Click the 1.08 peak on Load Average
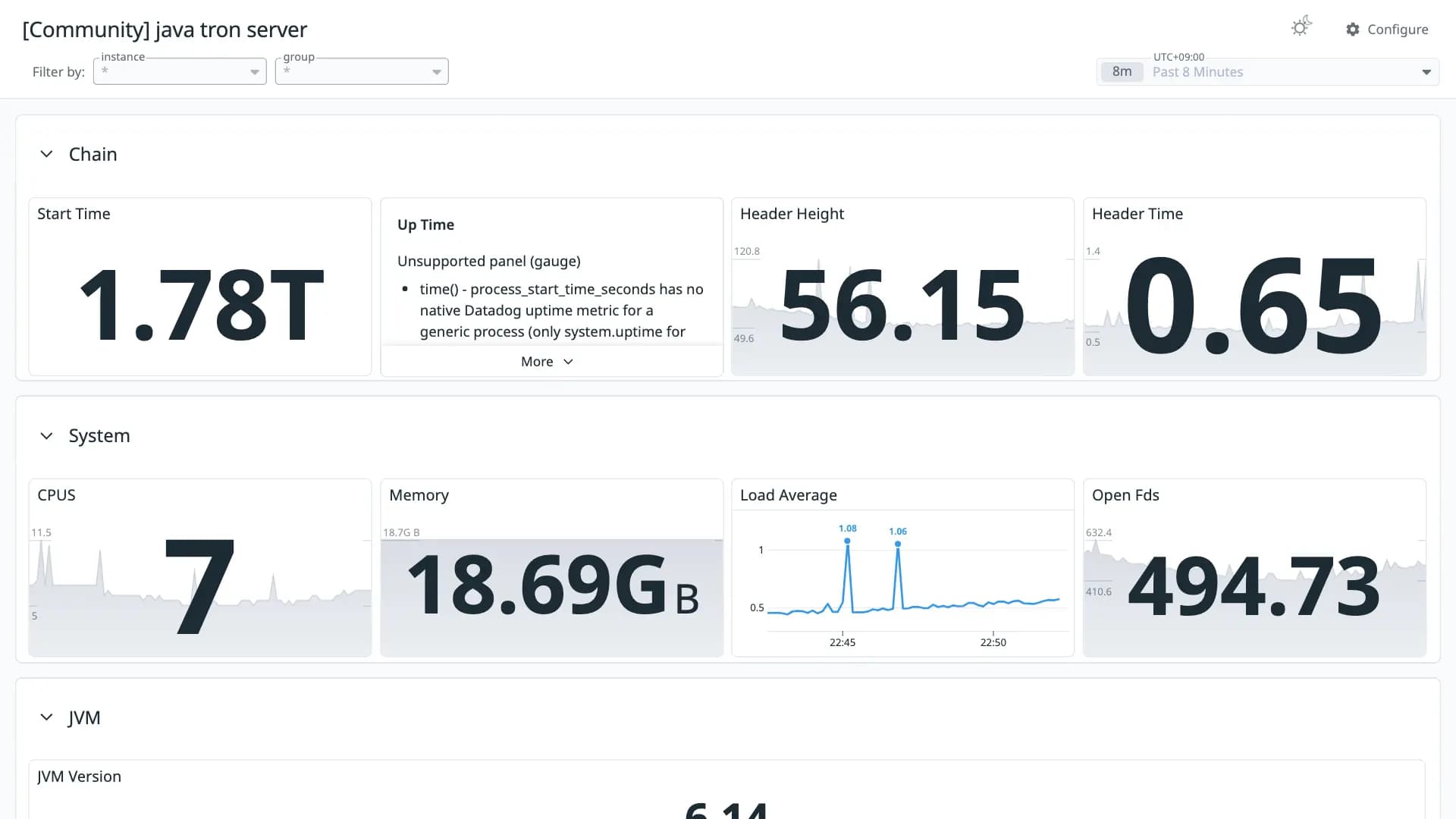 click(x=847, y=541)
